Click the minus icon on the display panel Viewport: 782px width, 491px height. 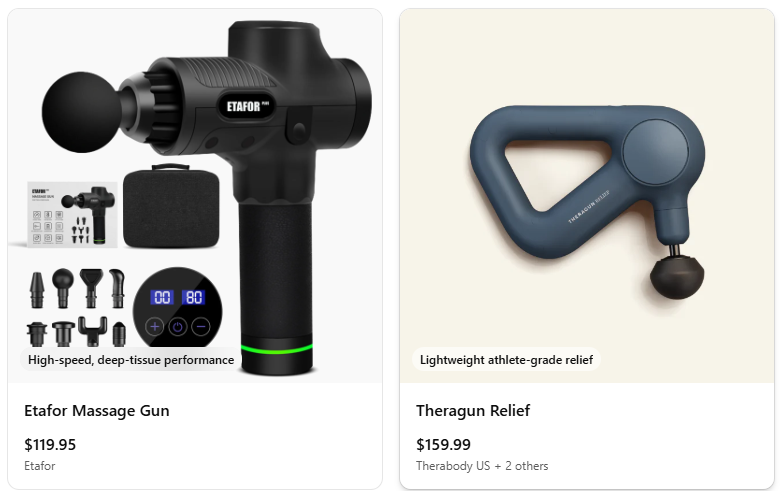tap(200, 327)
